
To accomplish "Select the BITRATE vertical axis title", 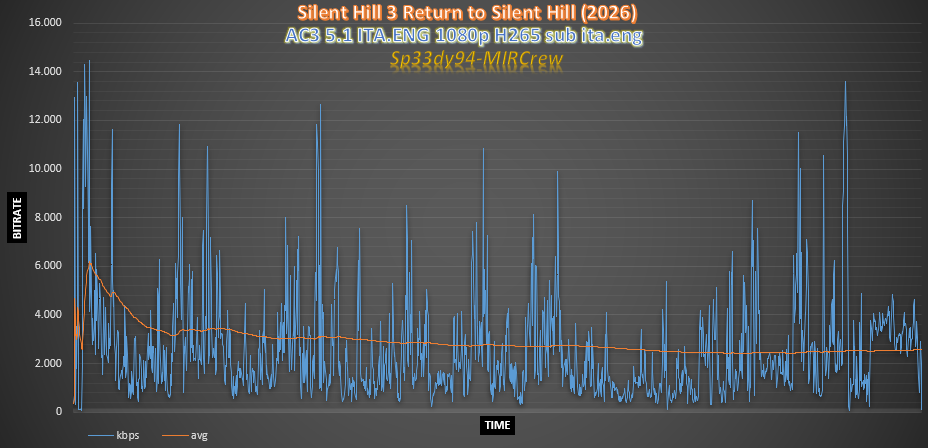I will pyautogui.click(x=17, y=217).
